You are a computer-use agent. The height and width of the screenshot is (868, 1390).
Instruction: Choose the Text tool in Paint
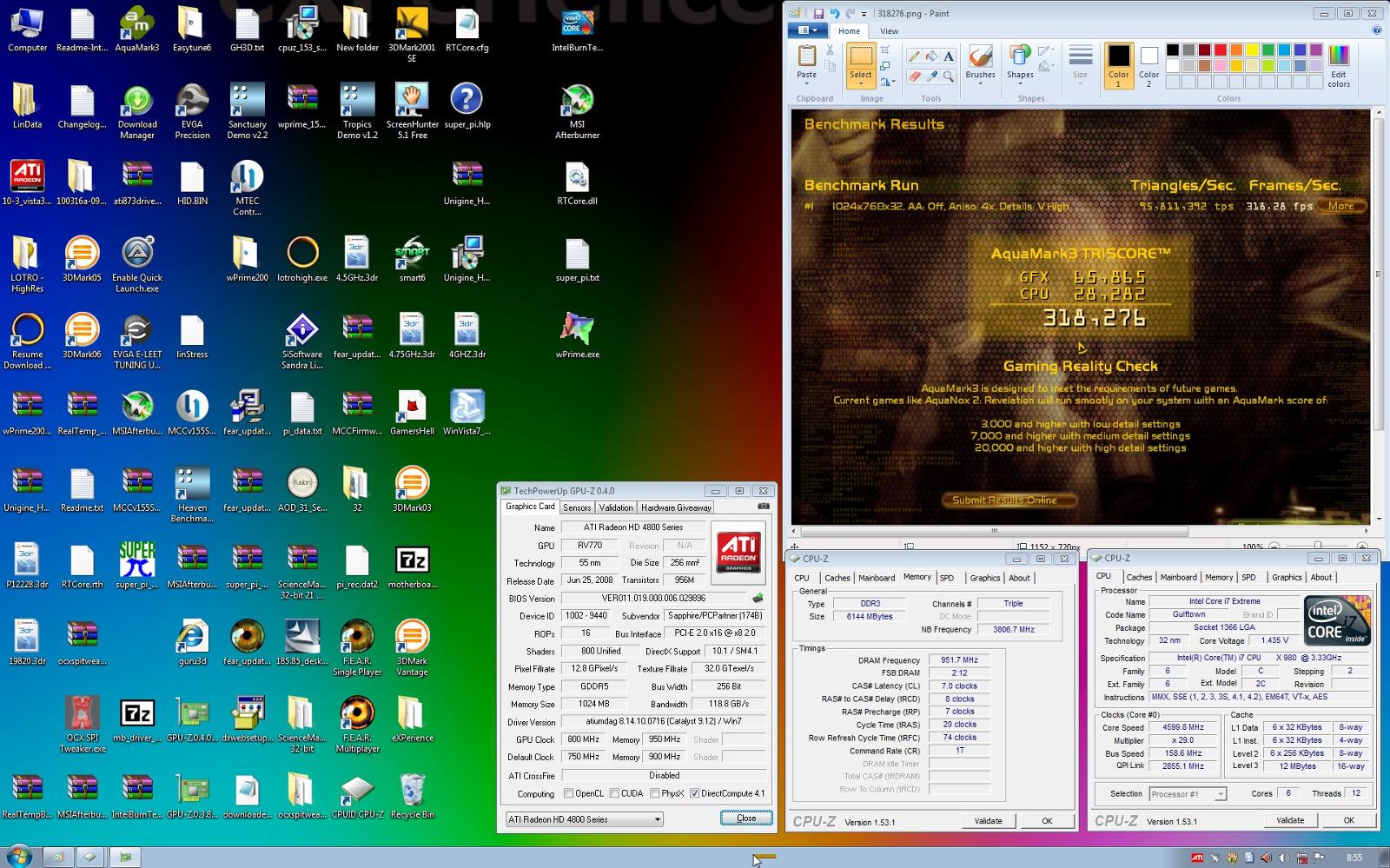tap(949, 56)
